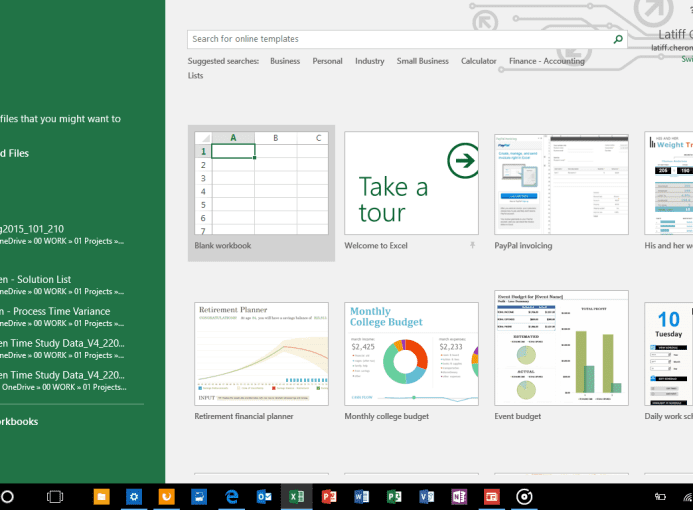The image size is (693, 510).
Task: Click the battery icon in system tray
Action: [x=660, y=497]
